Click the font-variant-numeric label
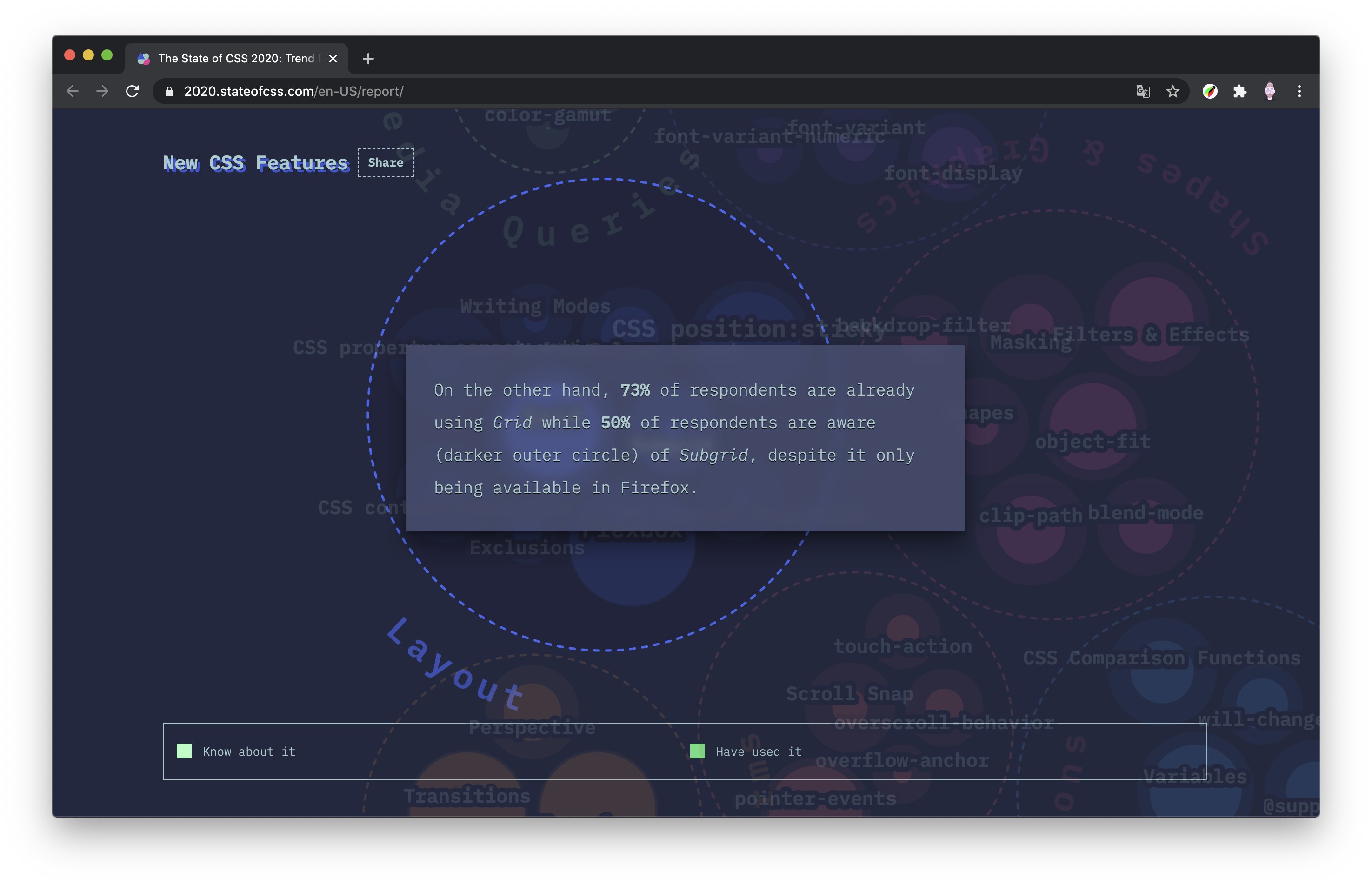 tap(769, 136)
